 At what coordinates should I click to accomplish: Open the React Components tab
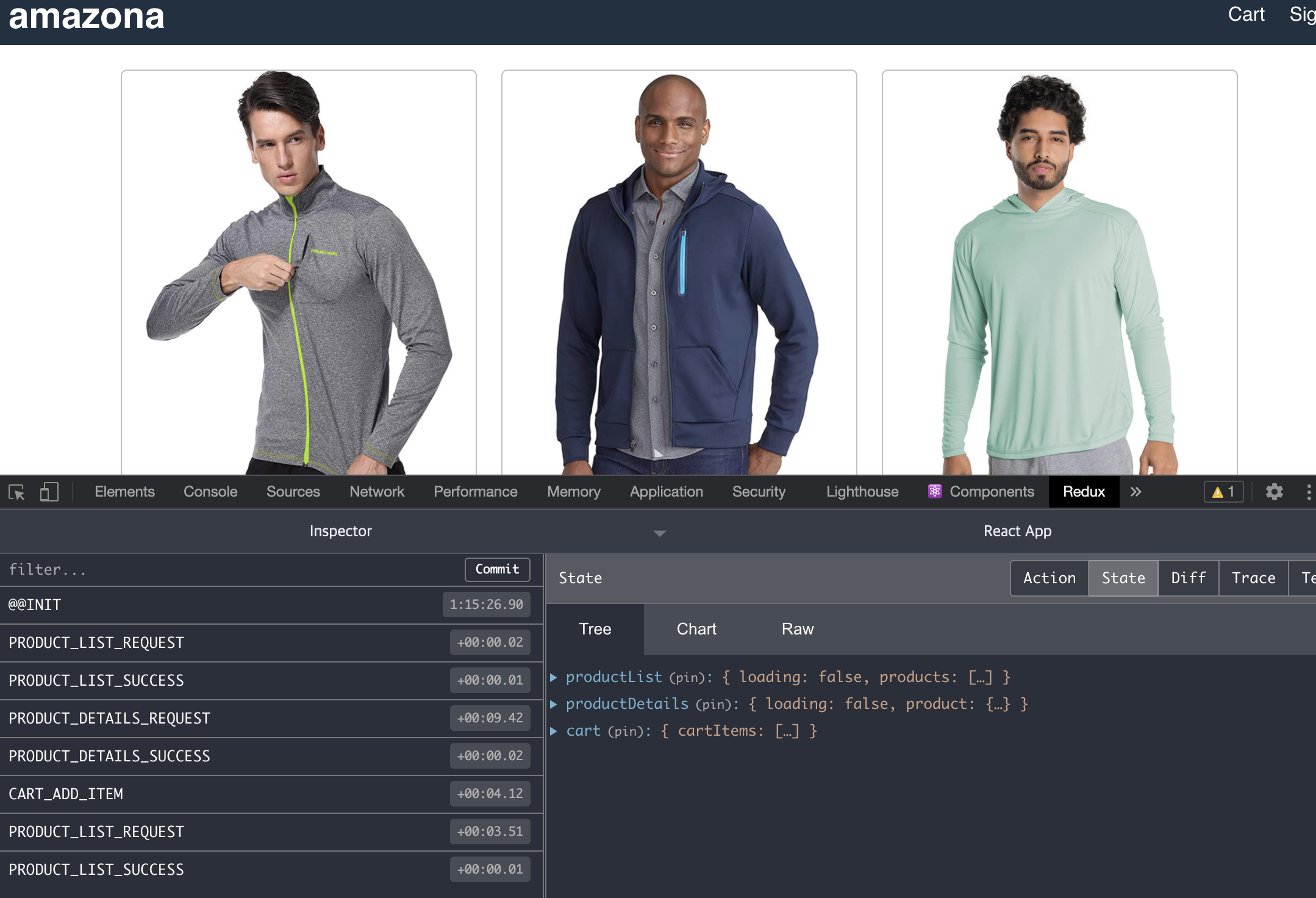981,492
